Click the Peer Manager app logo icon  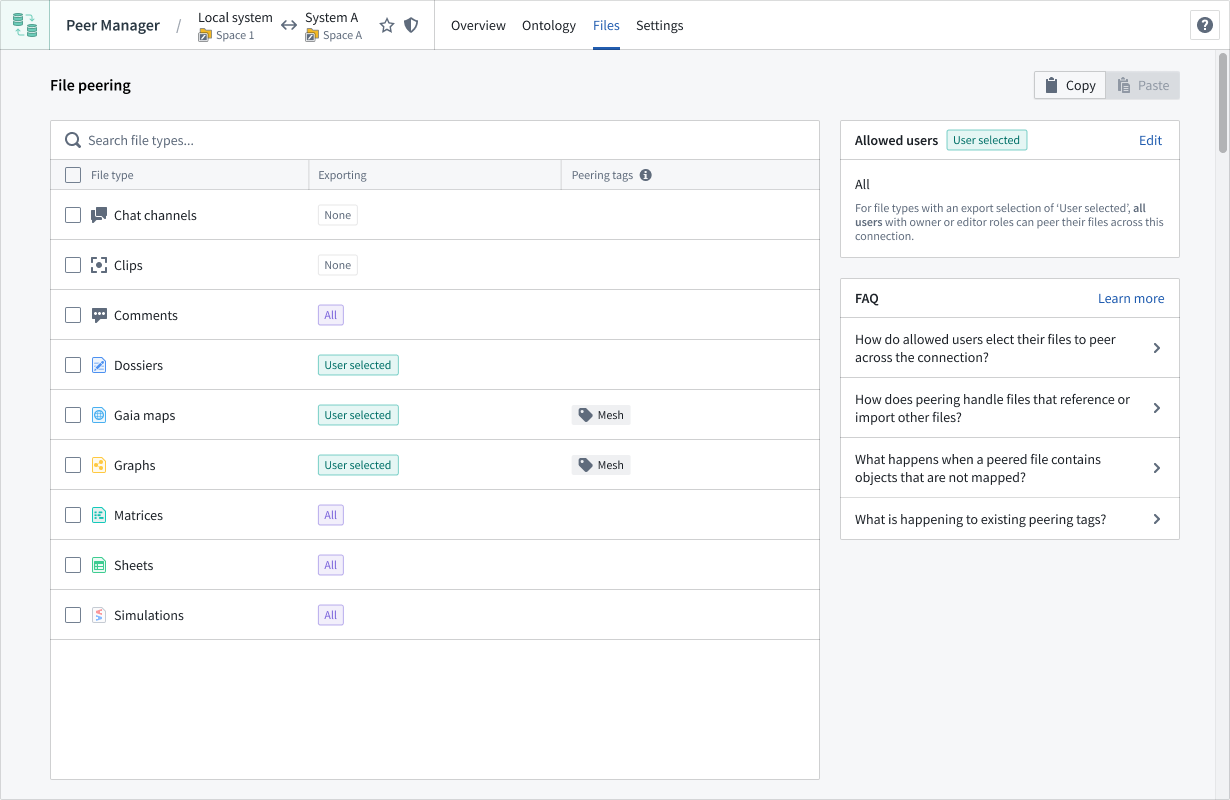25,25
